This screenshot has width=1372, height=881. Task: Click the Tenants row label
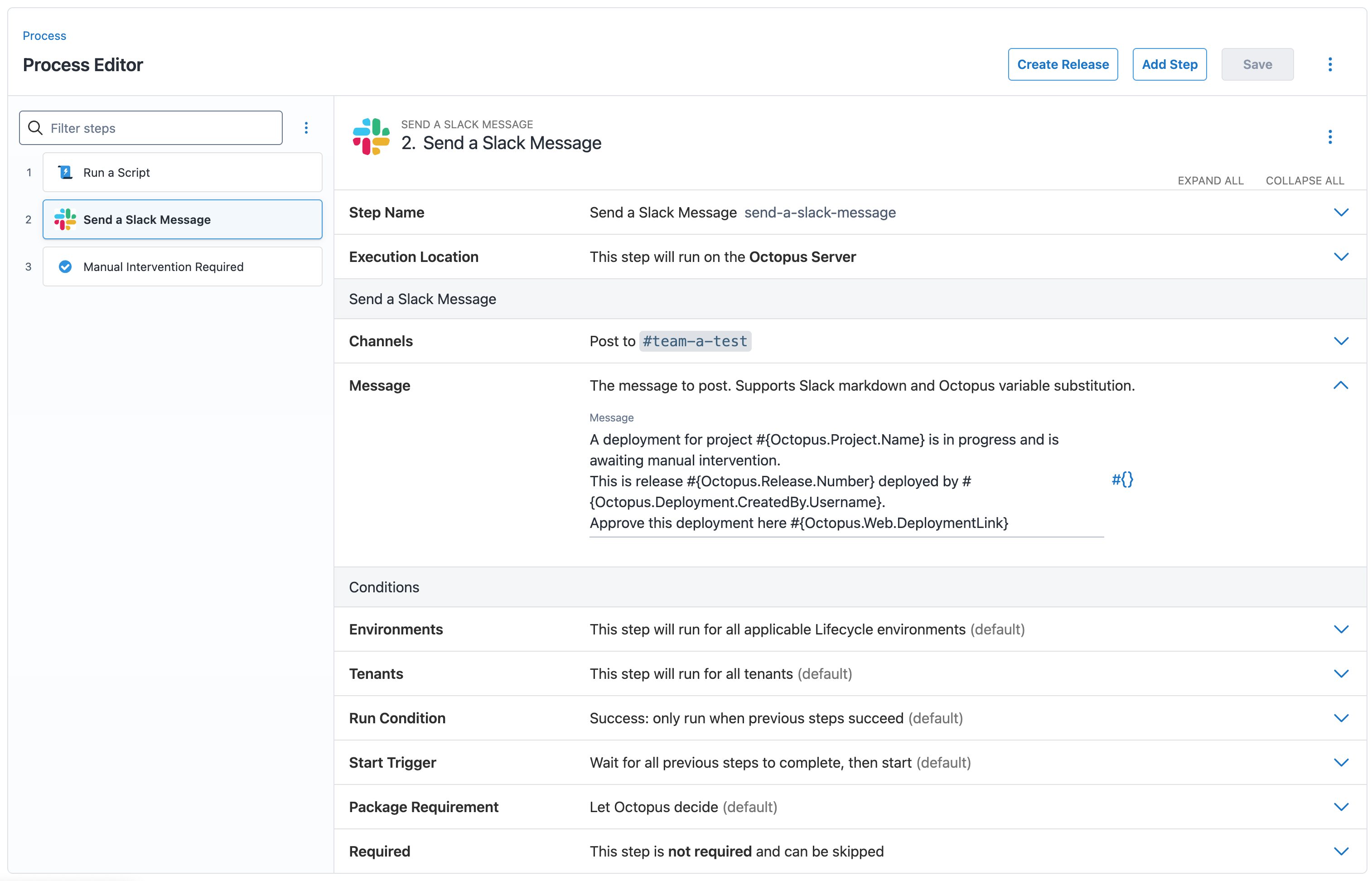coord(377,674)
